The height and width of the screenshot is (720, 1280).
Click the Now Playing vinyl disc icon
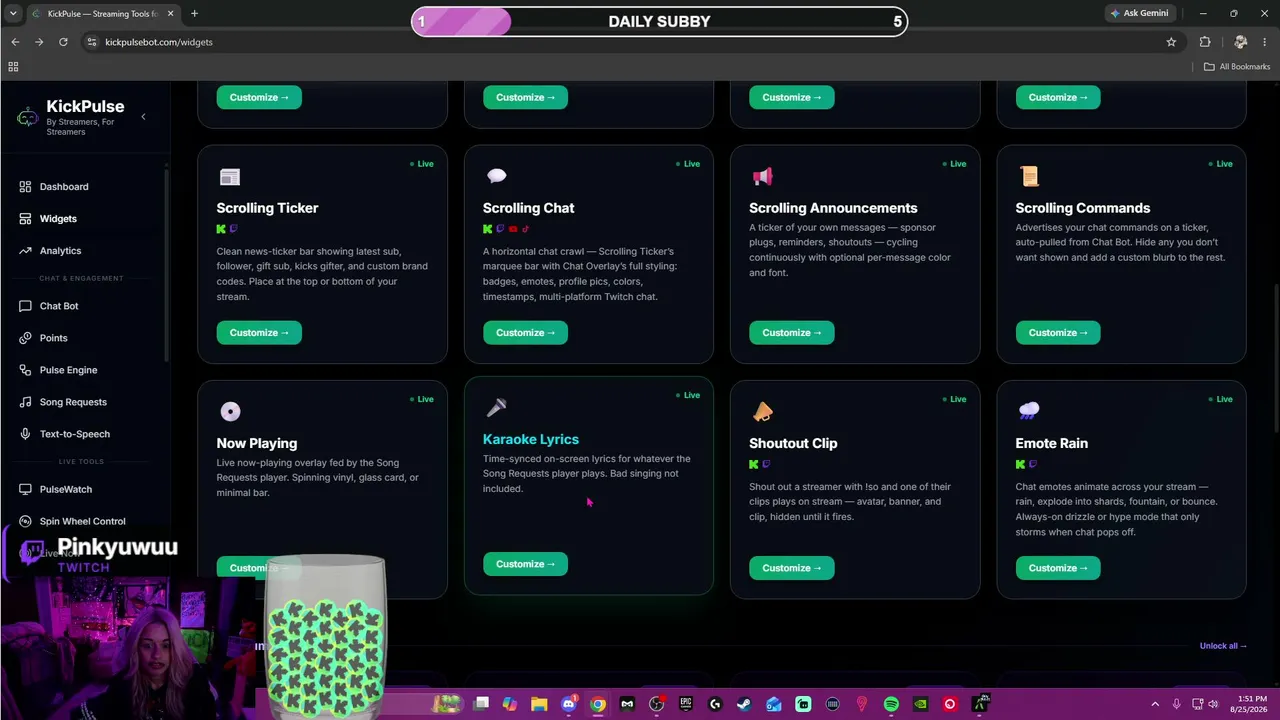(230, 412)
